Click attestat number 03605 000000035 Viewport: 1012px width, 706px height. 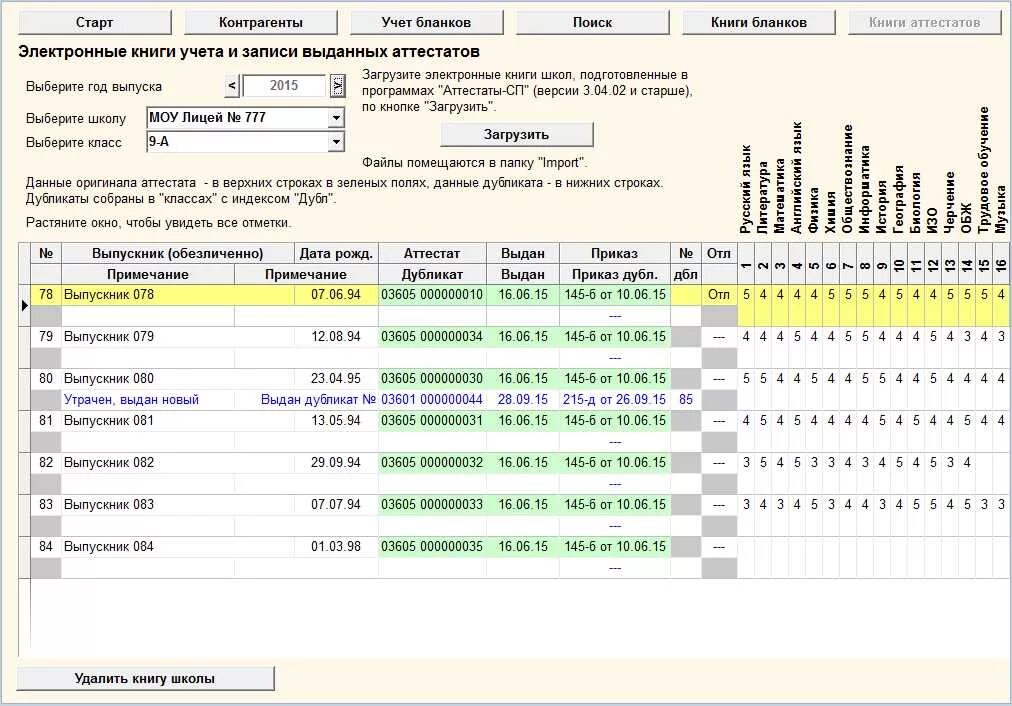pos(432,547)
